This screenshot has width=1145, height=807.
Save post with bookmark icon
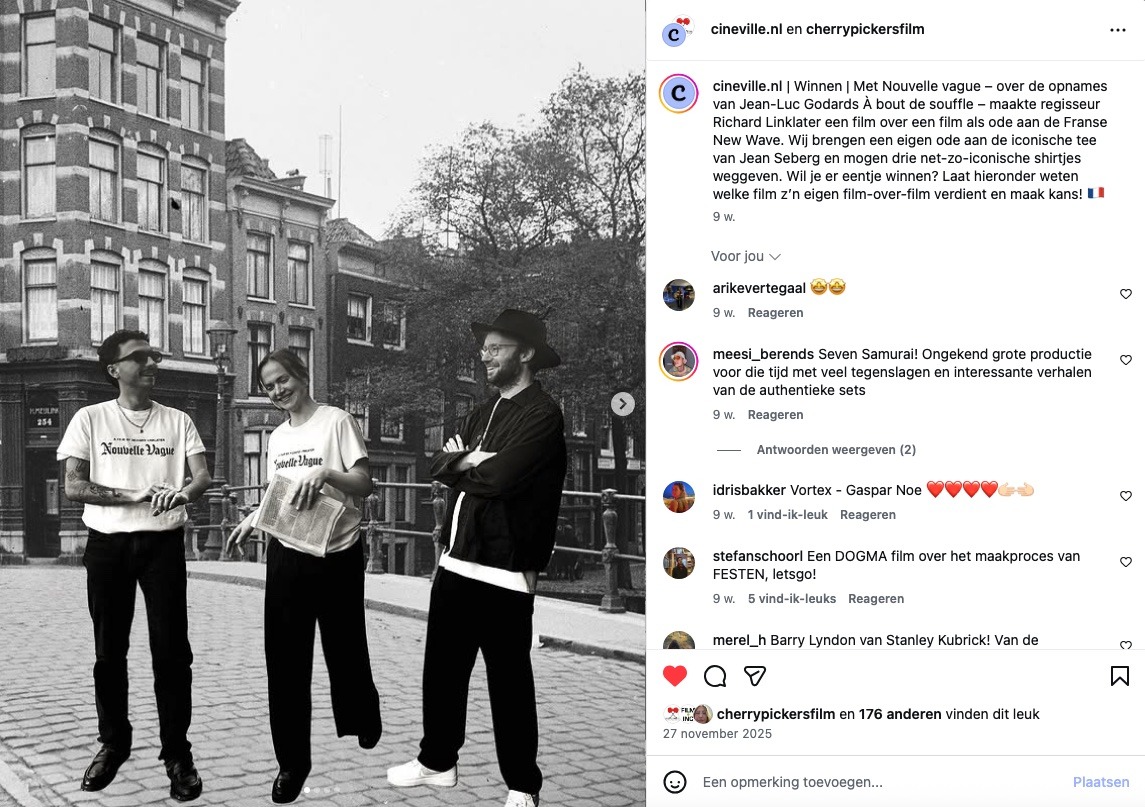point(1119,676)
